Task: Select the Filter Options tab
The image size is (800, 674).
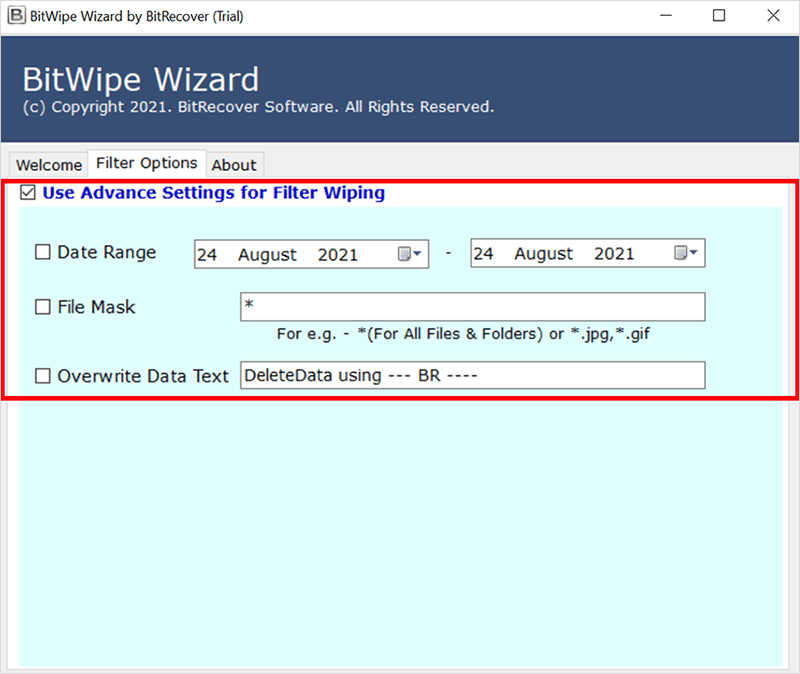Action: pos(147,163)
